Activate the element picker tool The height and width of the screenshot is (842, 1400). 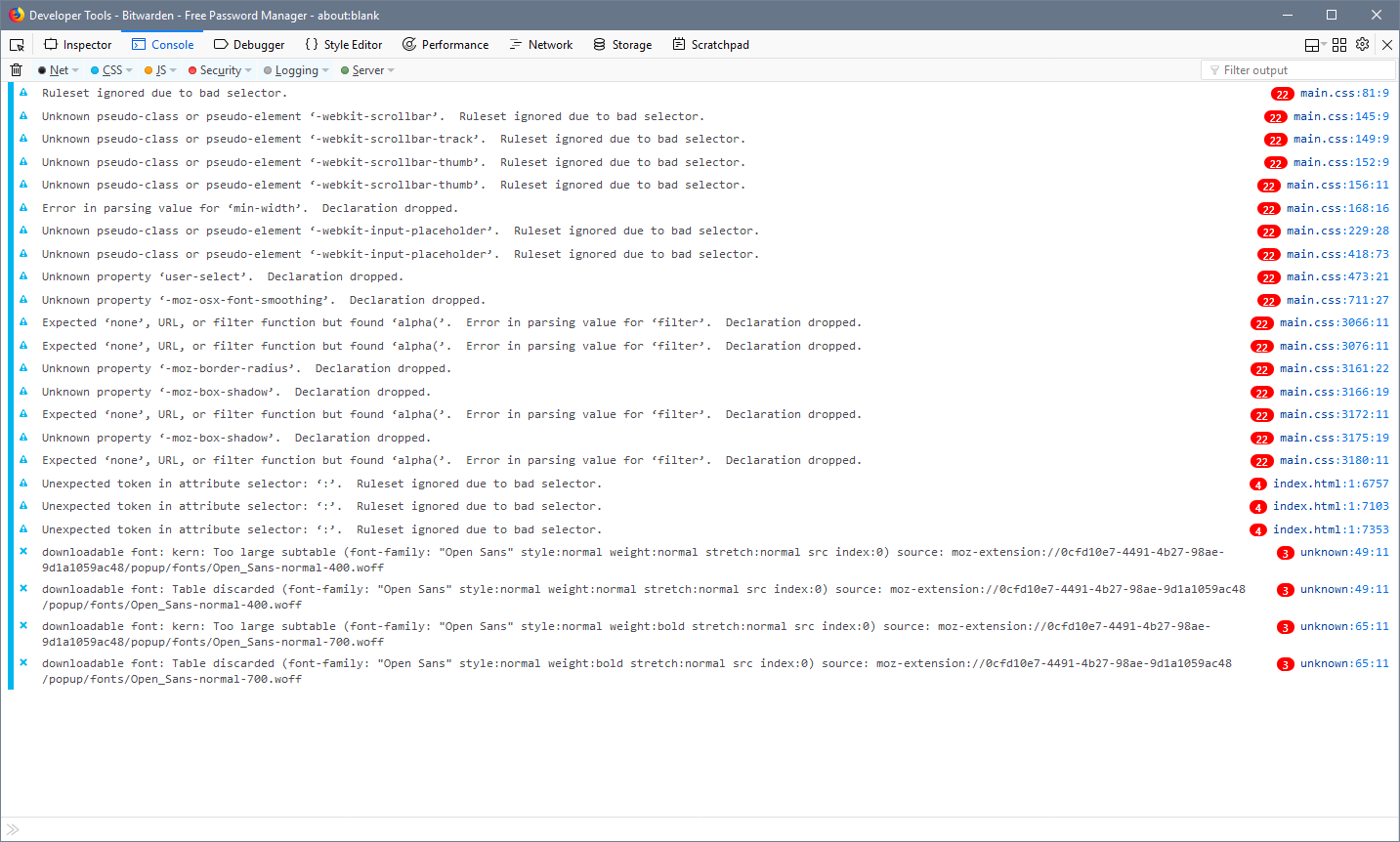click(x=16, y=44)
